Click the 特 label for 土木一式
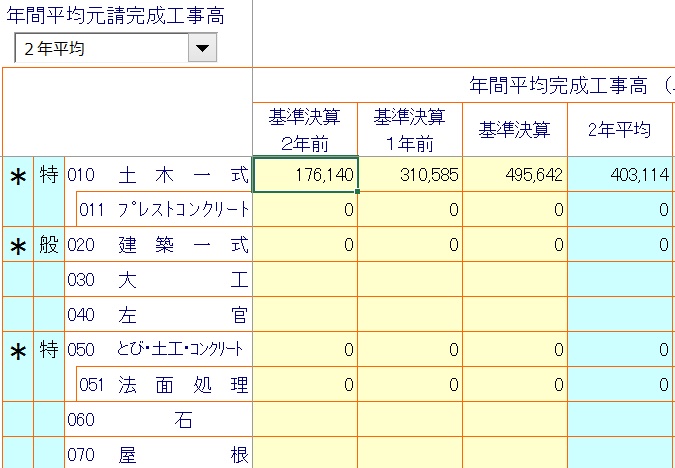Image resolution: width=675 pixels, height=468 pixels. coord(49,174)
